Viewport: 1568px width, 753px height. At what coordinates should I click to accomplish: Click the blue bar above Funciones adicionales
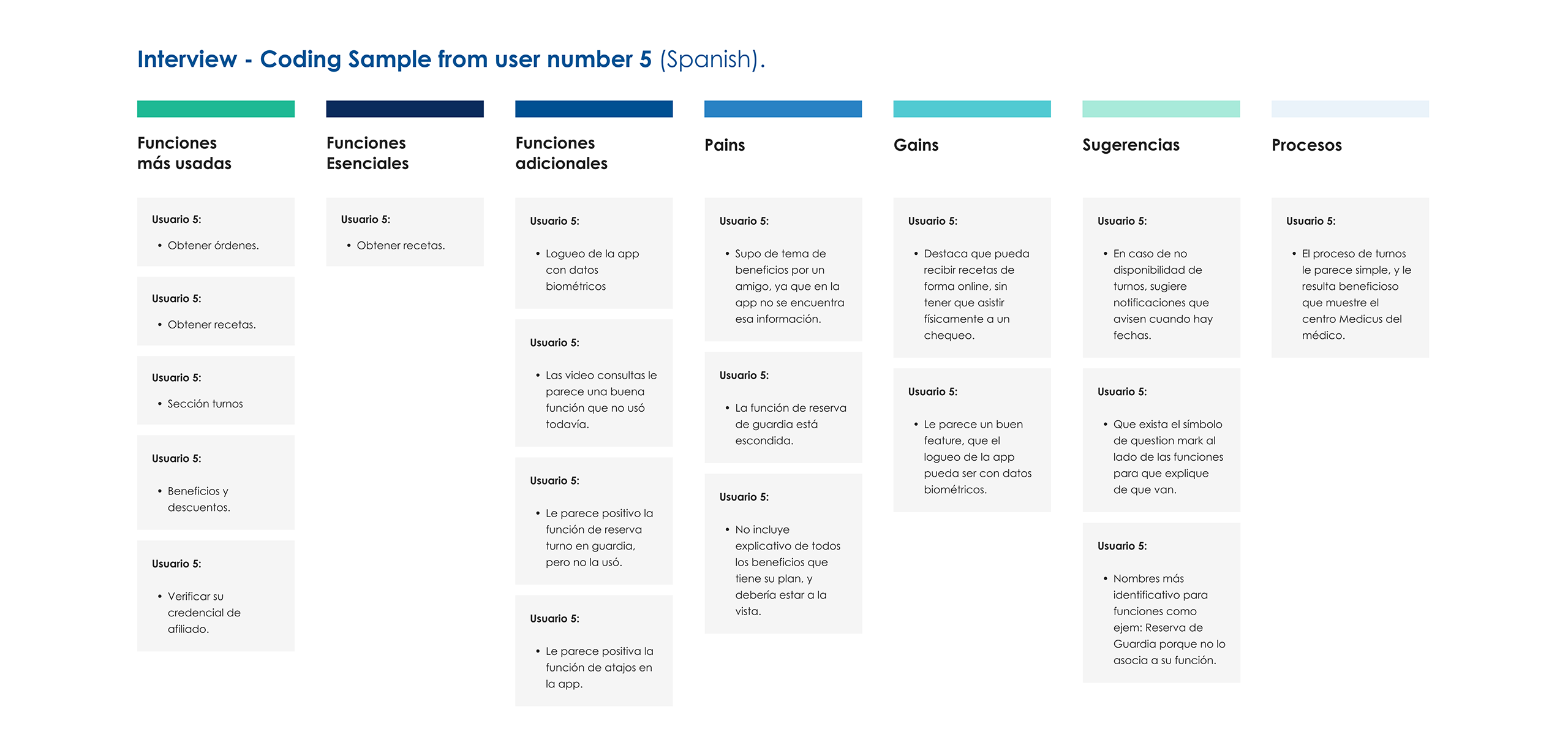tap(594, 109)
